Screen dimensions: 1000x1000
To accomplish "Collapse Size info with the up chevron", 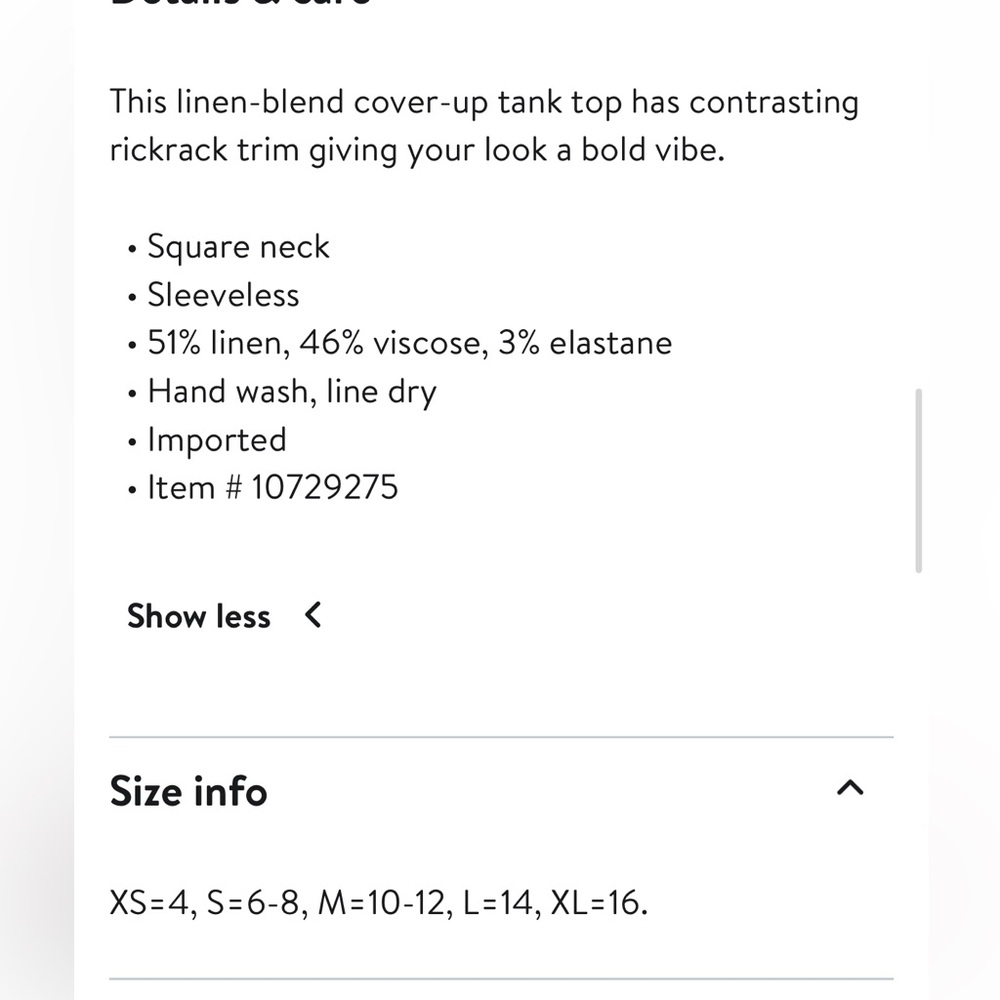I will click(849, 788).
